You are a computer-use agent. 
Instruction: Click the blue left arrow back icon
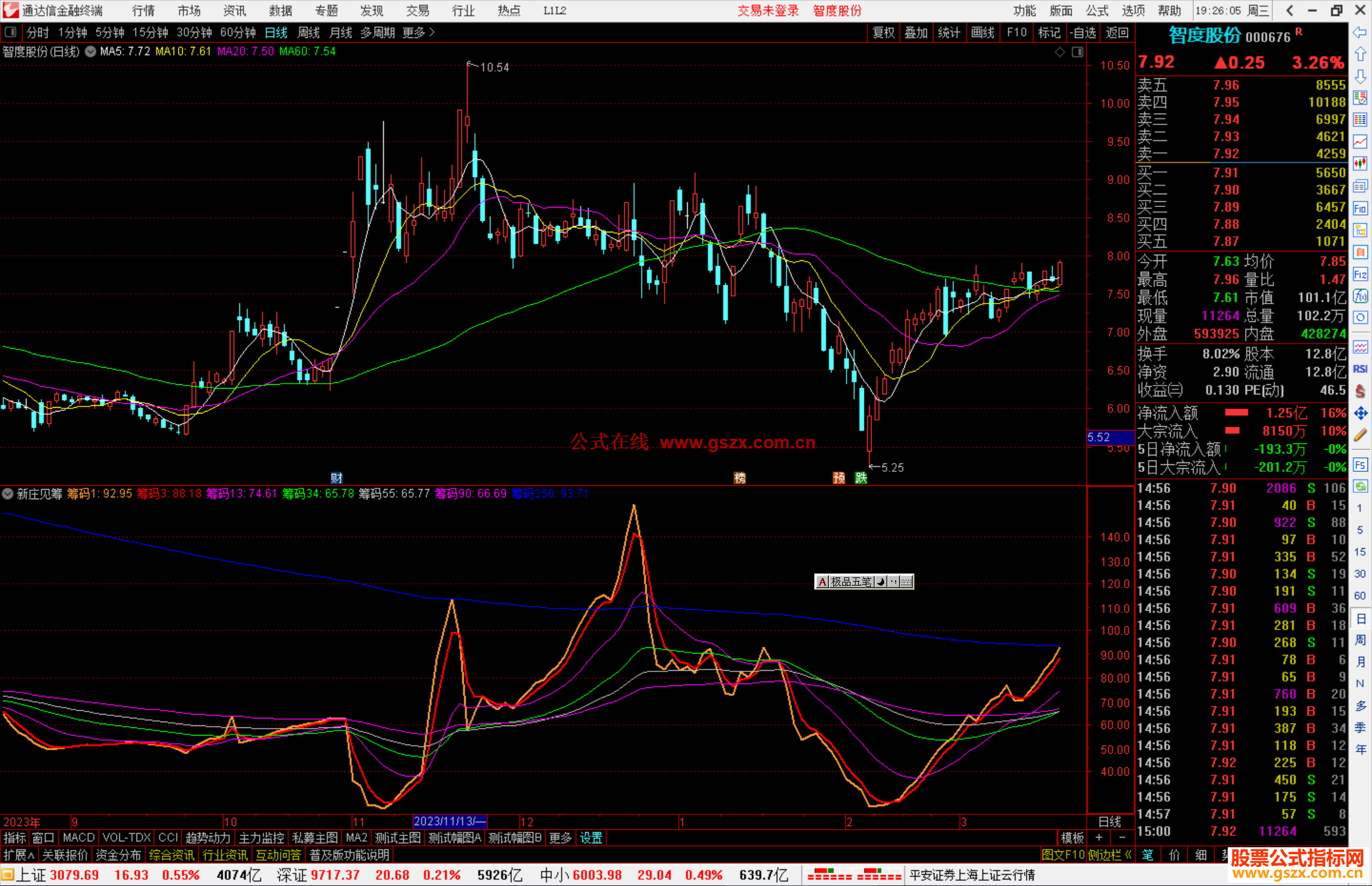click(x=1360, y=32)
